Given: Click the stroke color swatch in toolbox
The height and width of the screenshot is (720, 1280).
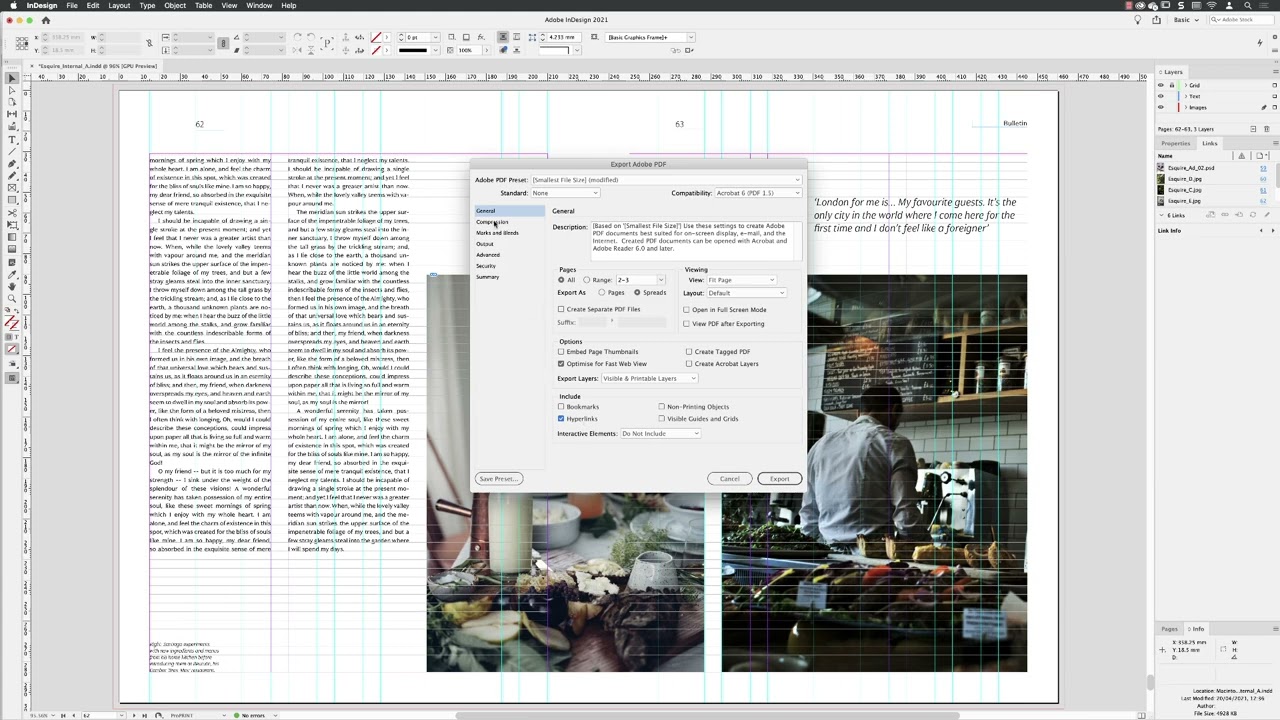Looking at the screenshot, I should pos(15,325).
